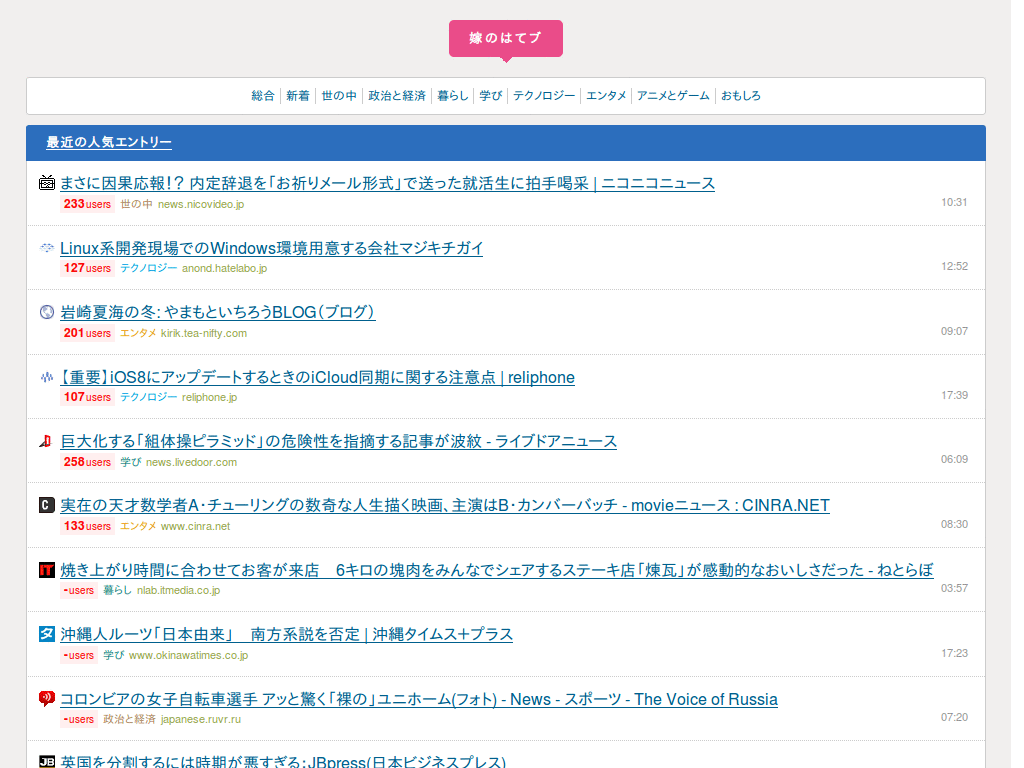Click the エンタメ tag next to kirik.tea-nifty.com
Image resolution: width=1024 pixels, height=768 pixels.
coord(138,333)
